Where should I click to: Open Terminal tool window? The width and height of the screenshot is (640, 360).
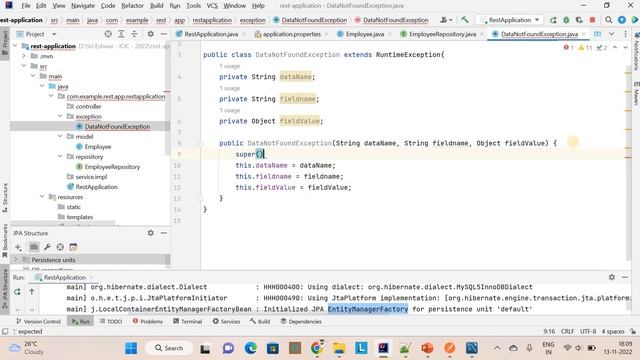(188, 322)
